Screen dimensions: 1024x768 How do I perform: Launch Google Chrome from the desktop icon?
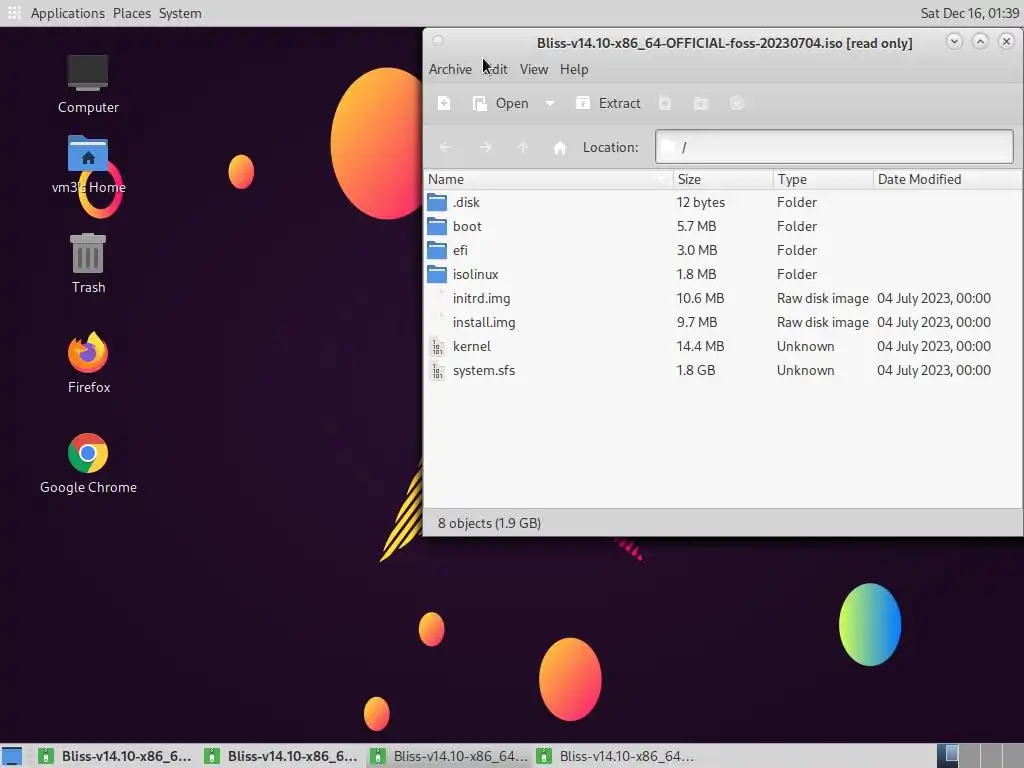[88, 453]
